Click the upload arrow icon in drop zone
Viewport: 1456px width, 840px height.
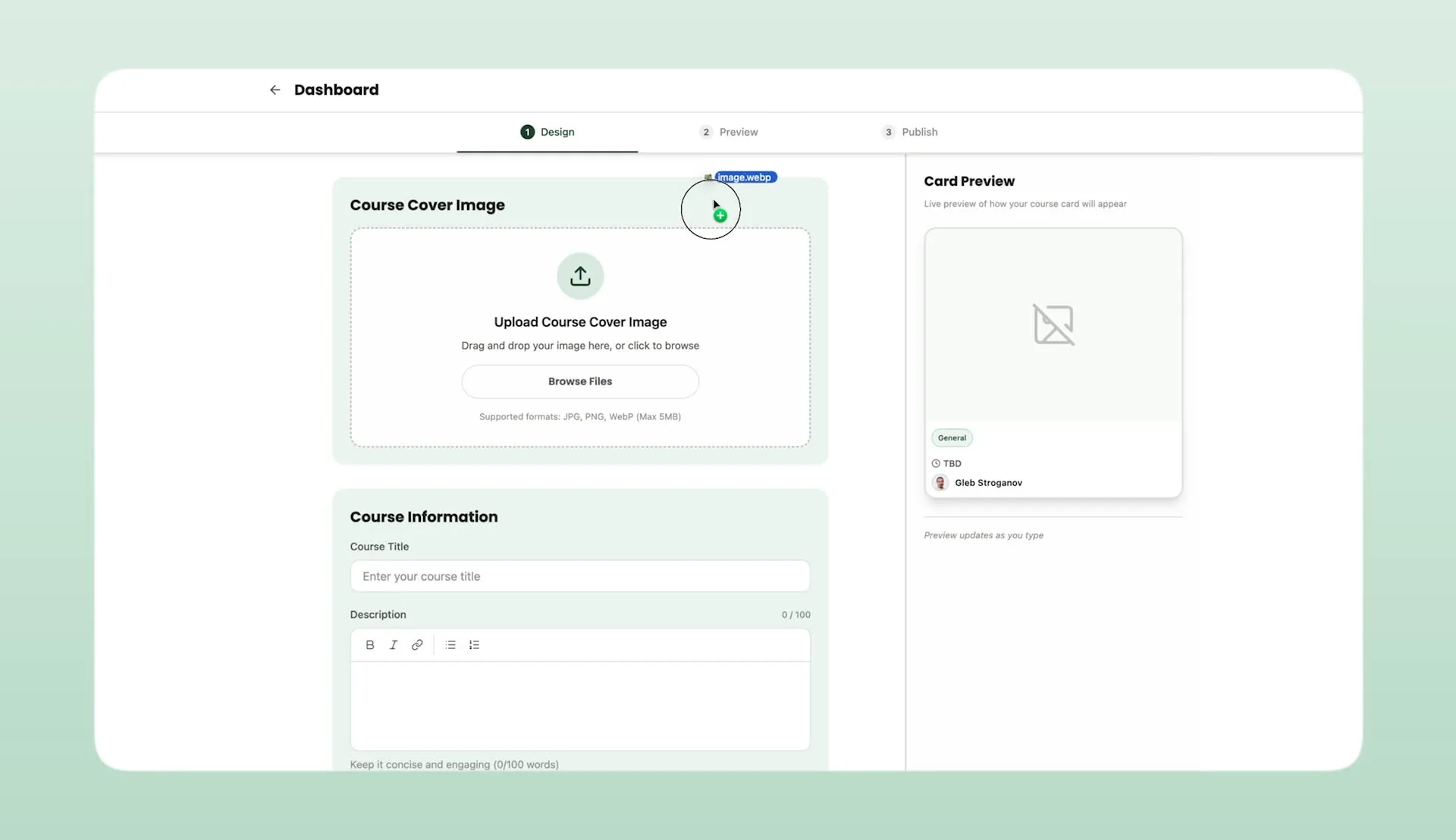[x=580, y=276]
